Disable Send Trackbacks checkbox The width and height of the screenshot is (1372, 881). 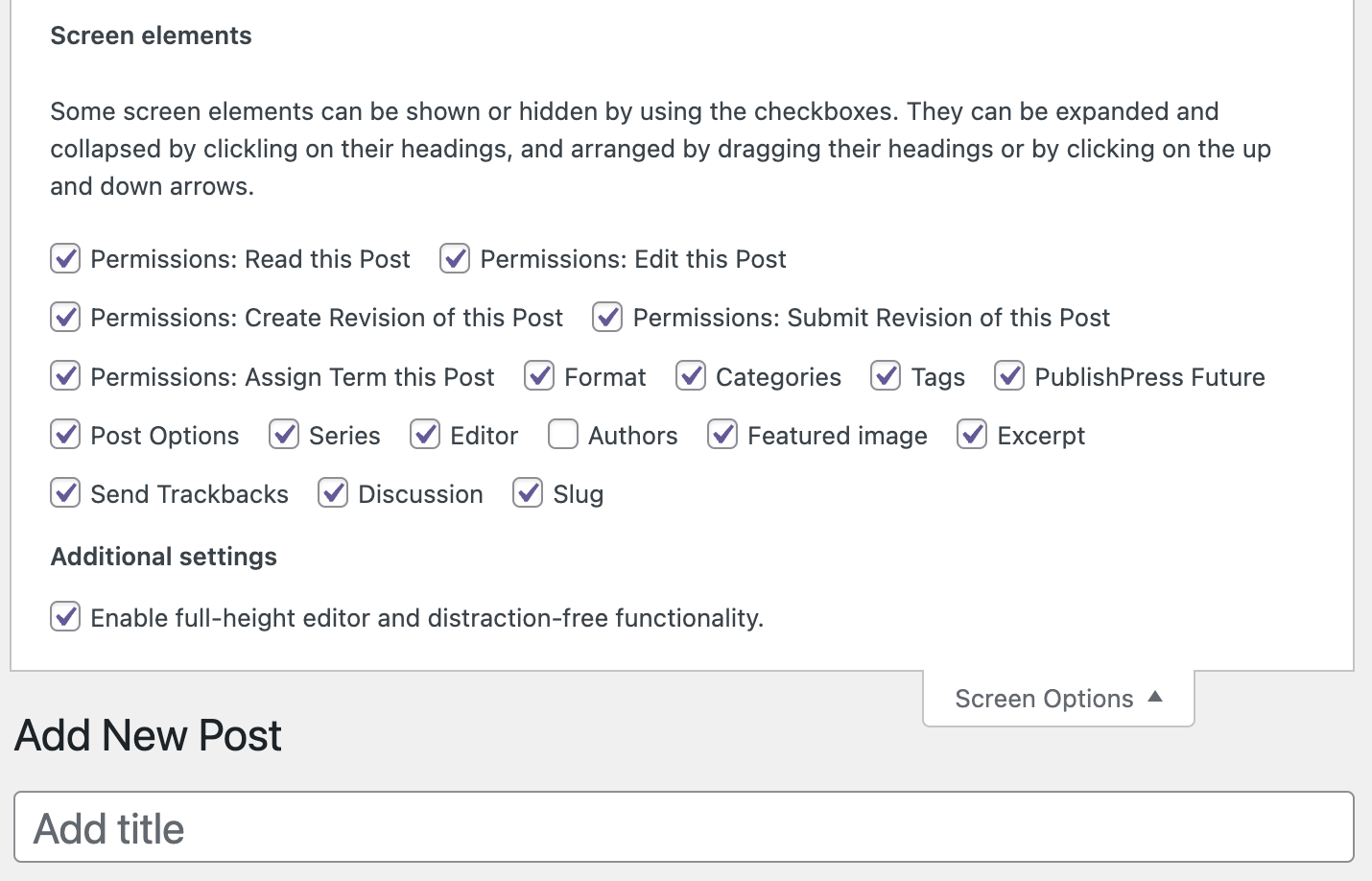pyautogui.click(x=65, y=494)
